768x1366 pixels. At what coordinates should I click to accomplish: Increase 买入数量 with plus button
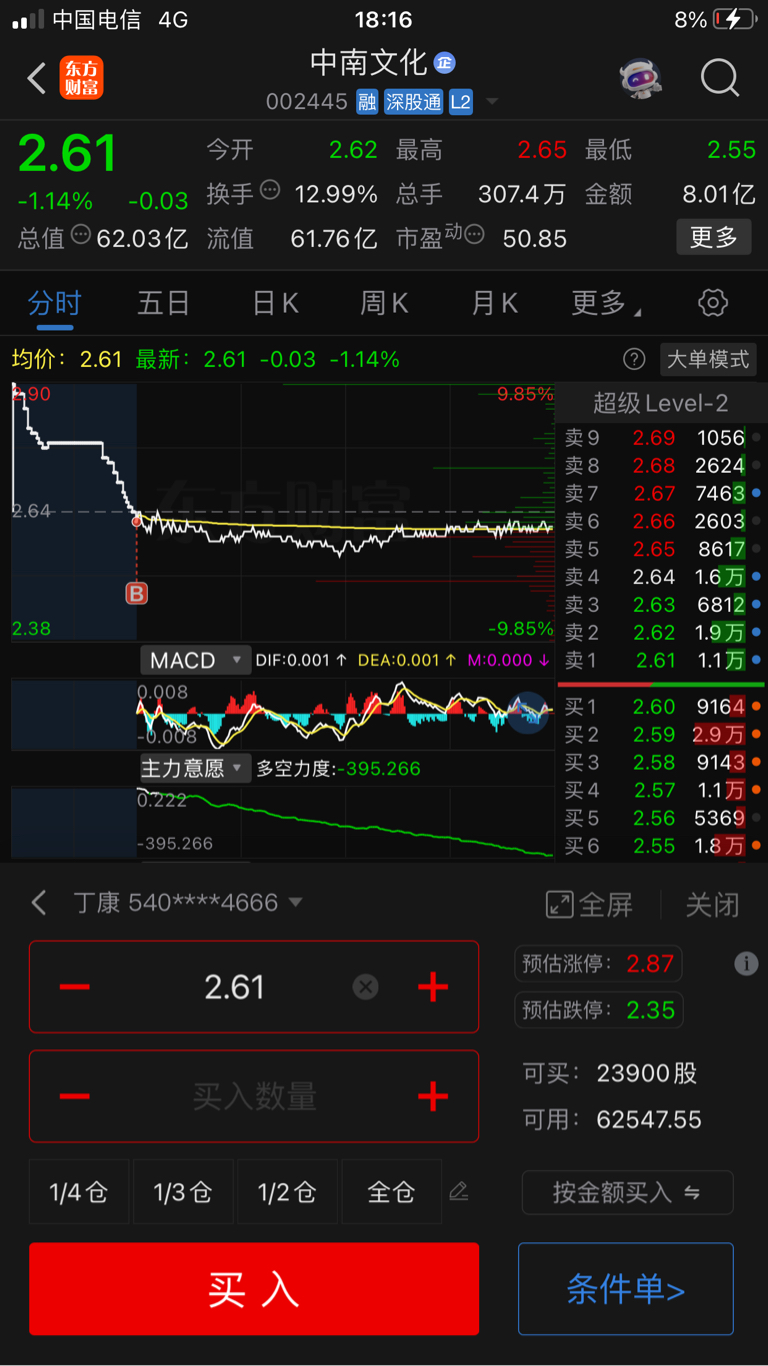tap(432, 1096)
